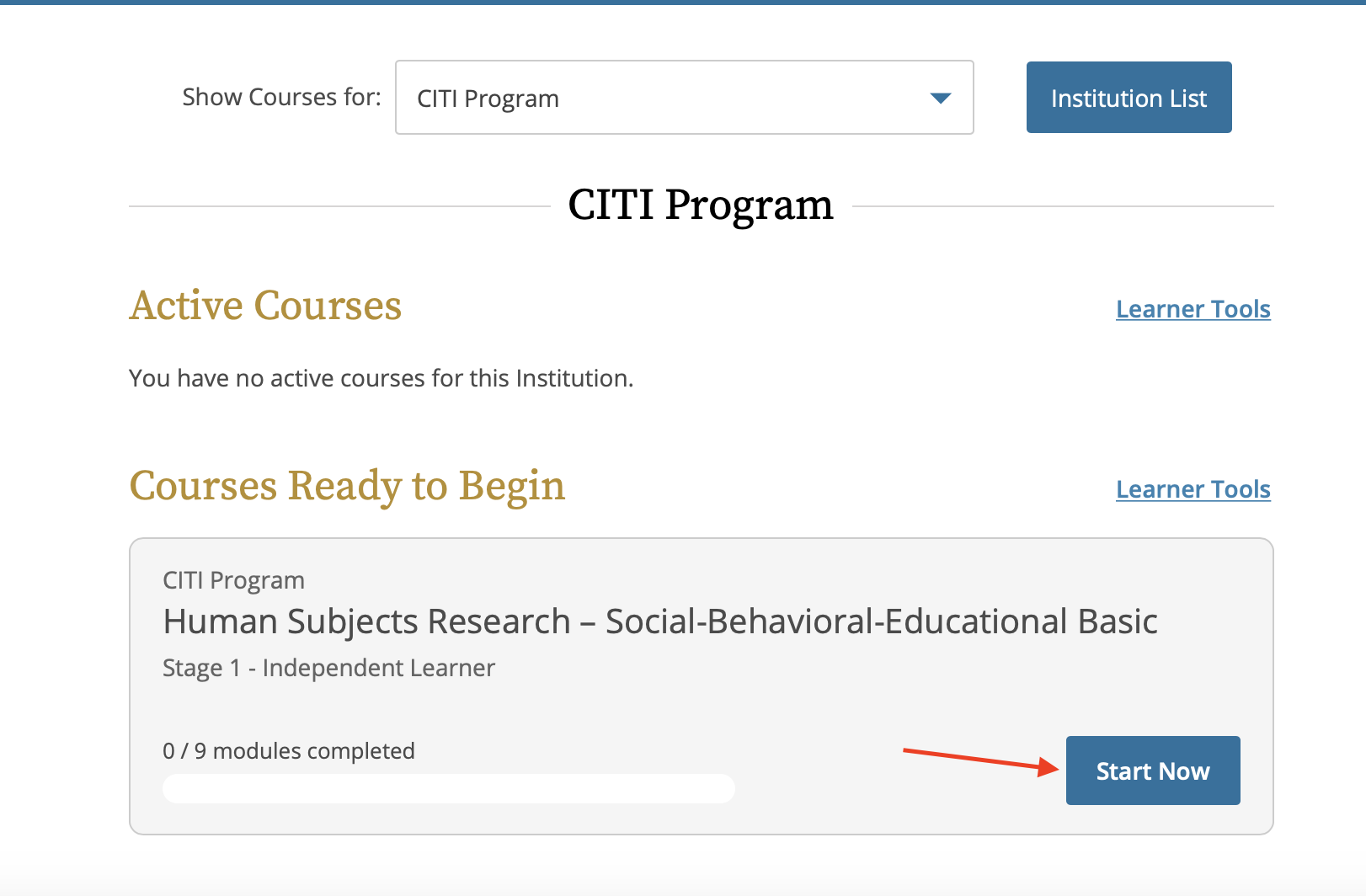This screenshot has height=896, width=1366.
Task: Click the Courses Ready to Begin heading
Action: point(347,486)
